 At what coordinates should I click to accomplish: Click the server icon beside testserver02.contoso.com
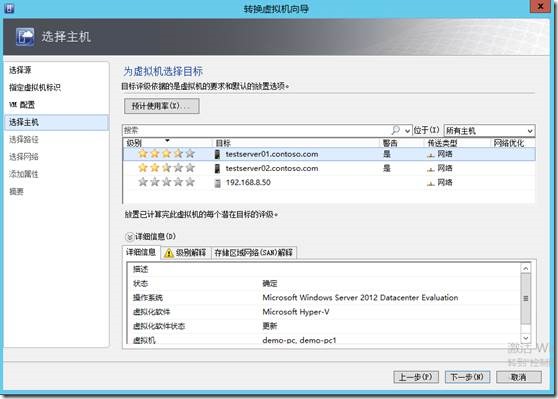pos(217,168)
